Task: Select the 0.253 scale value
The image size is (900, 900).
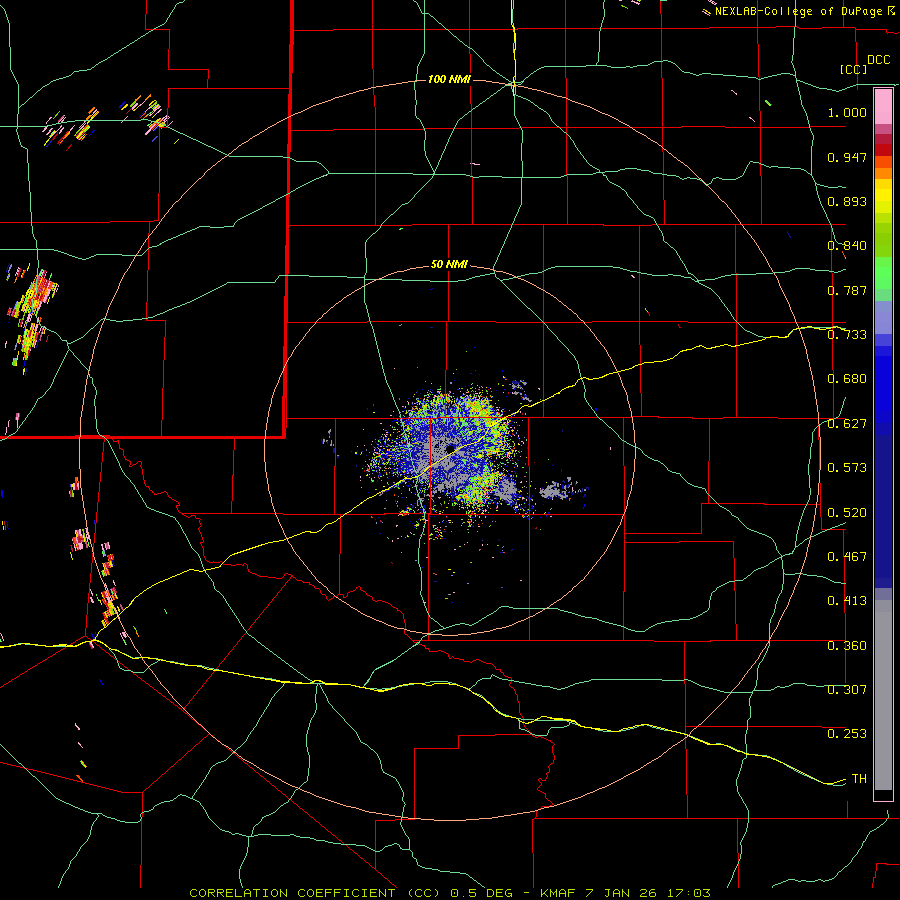Action: pos(847,734)
